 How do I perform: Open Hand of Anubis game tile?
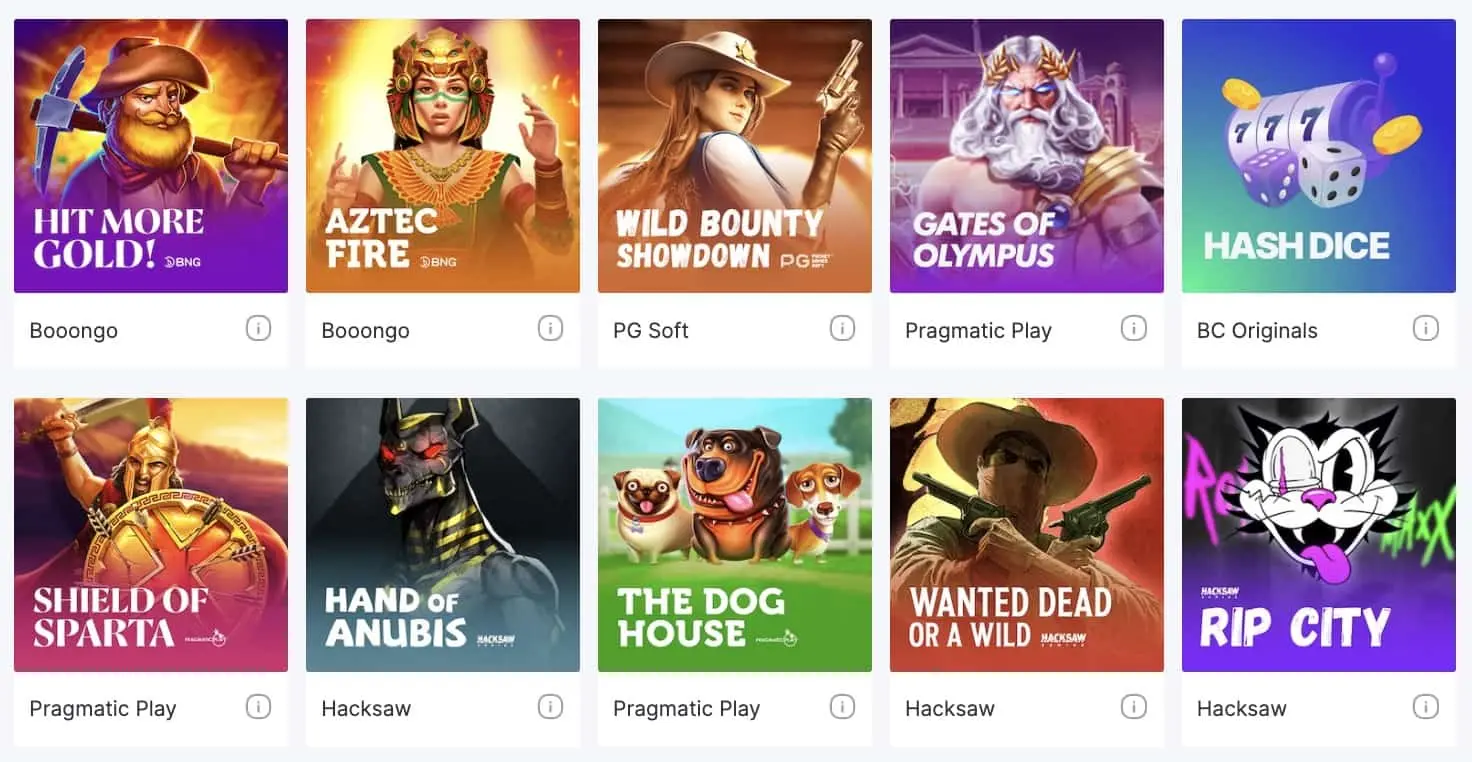tap(443, 535)
